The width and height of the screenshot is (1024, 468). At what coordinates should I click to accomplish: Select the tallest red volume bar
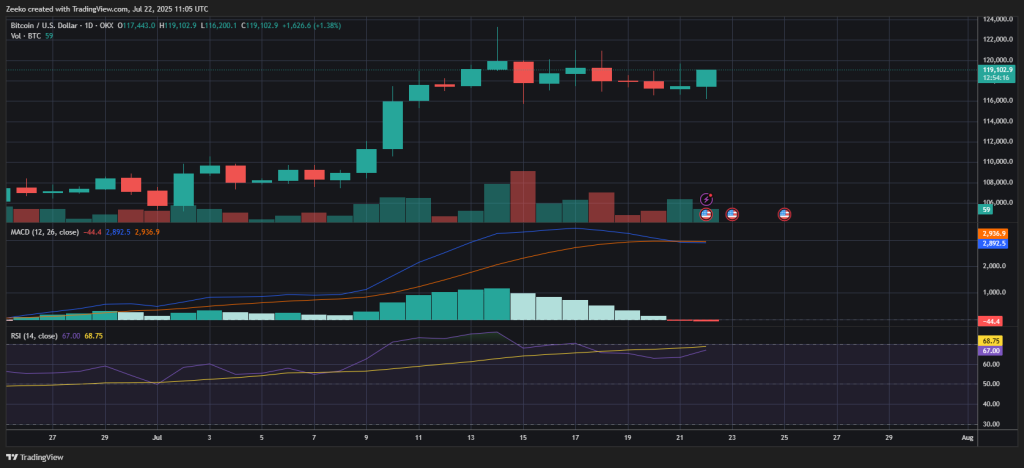(x=522, y=196)
